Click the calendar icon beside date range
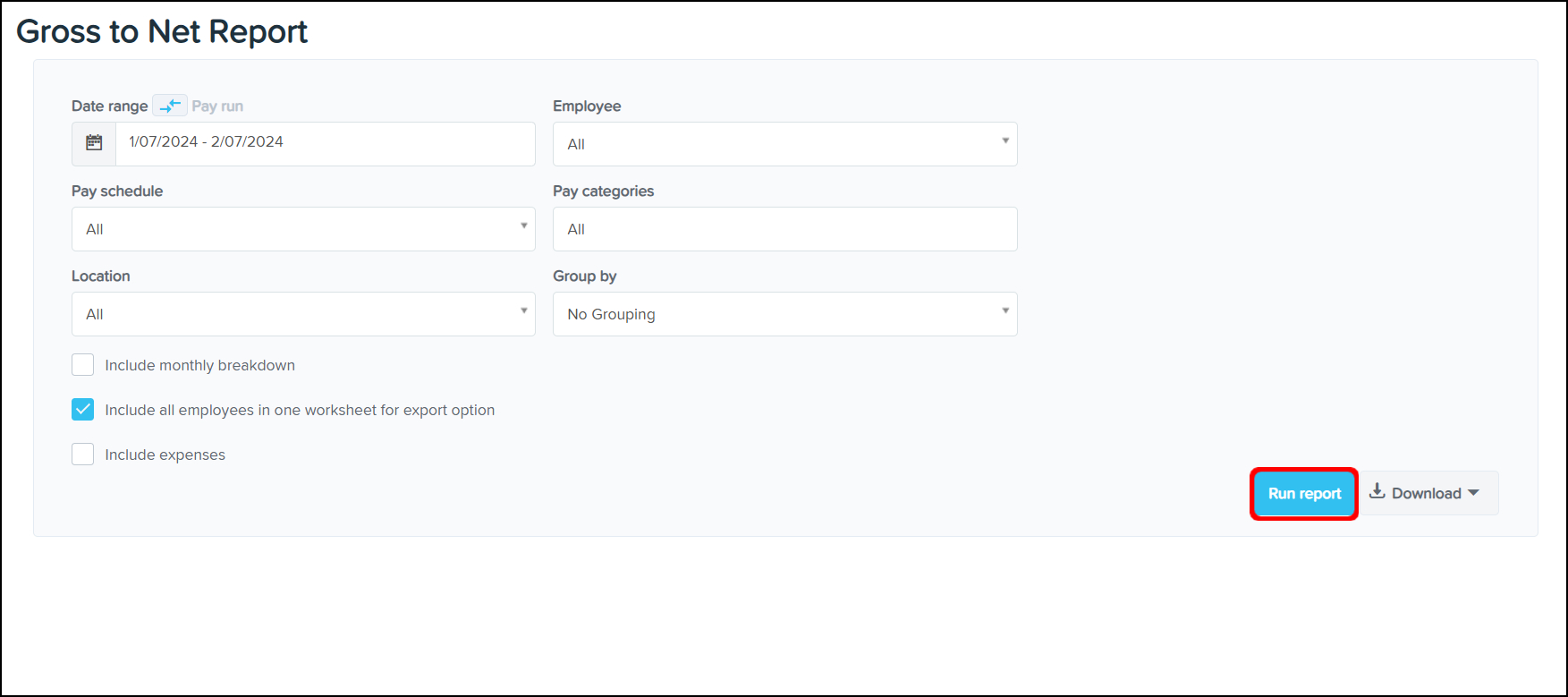 coord(94,143)
